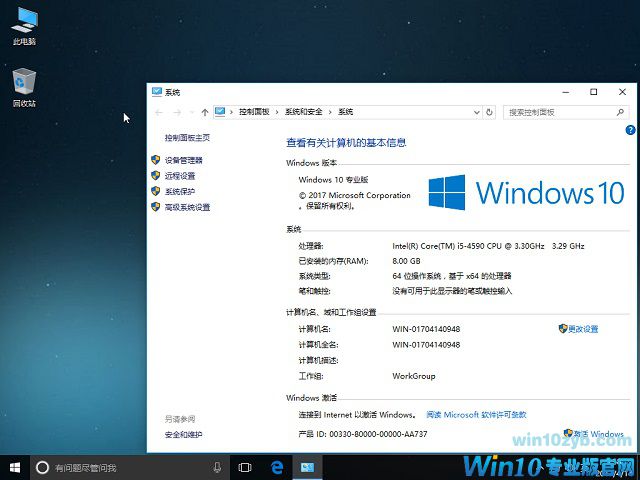Open 高级系统设置 link
Viewport: 640px width, 480px height.
pyautogui.click(x=187, y=207)
